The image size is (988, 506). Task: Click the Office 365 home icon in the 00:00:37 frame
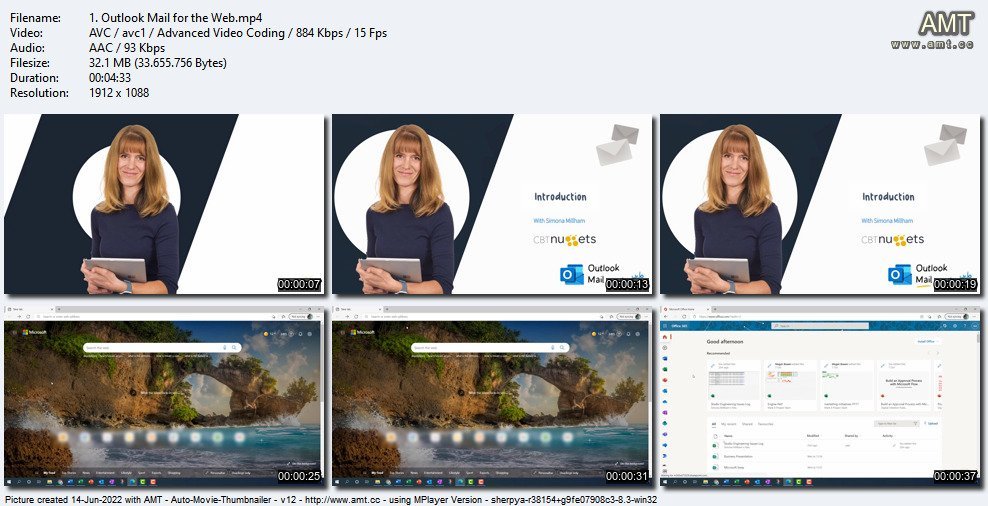665,337
